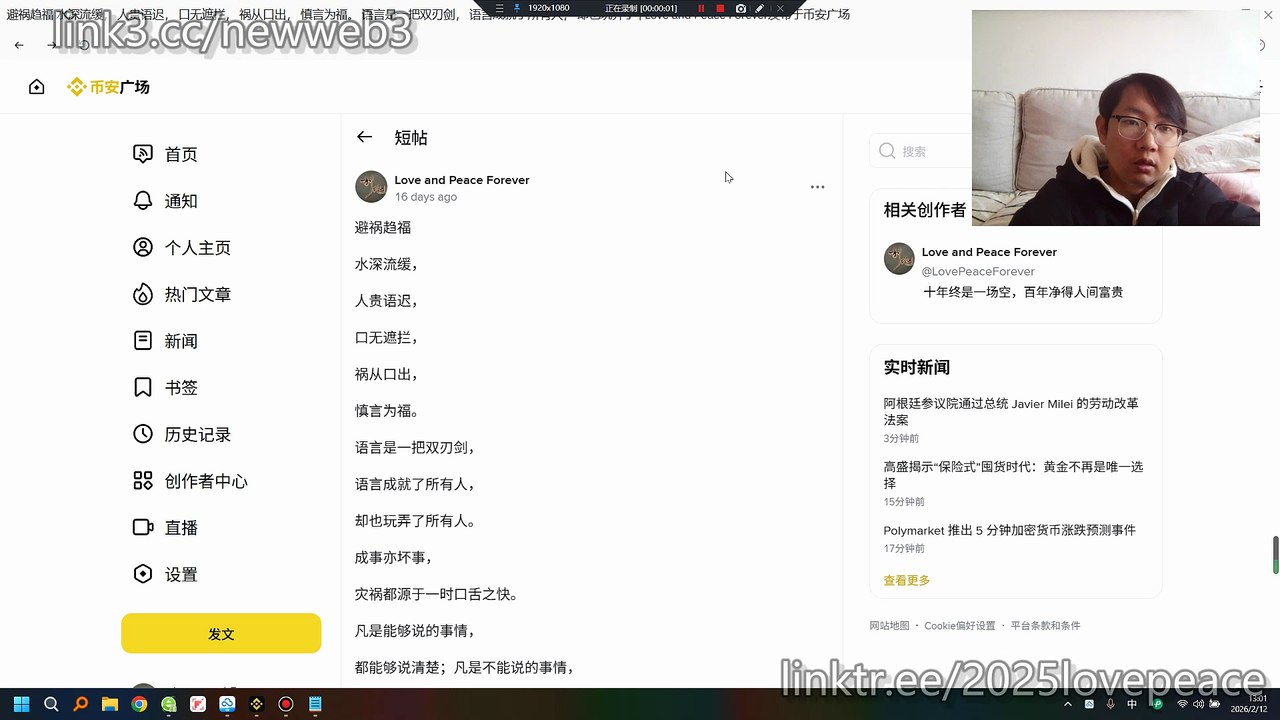1280x720 pixels.
Task: Go back with the 短帖 arrow
Action: pos(364,137)
